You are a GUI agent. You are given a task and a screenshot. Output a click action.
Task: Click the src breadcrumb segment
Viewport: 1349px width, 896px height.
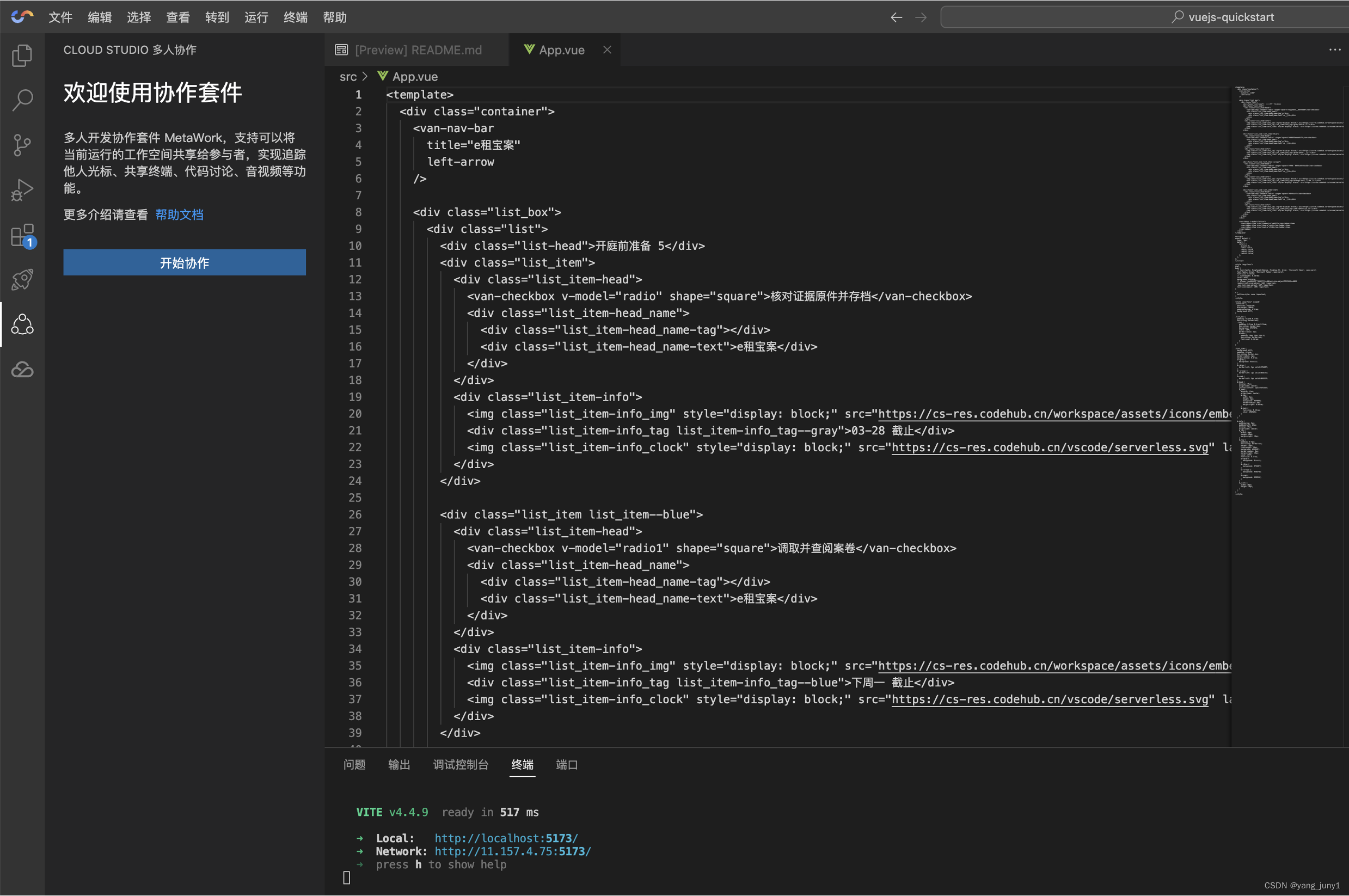pyautogui.click(x=347, y=77)
